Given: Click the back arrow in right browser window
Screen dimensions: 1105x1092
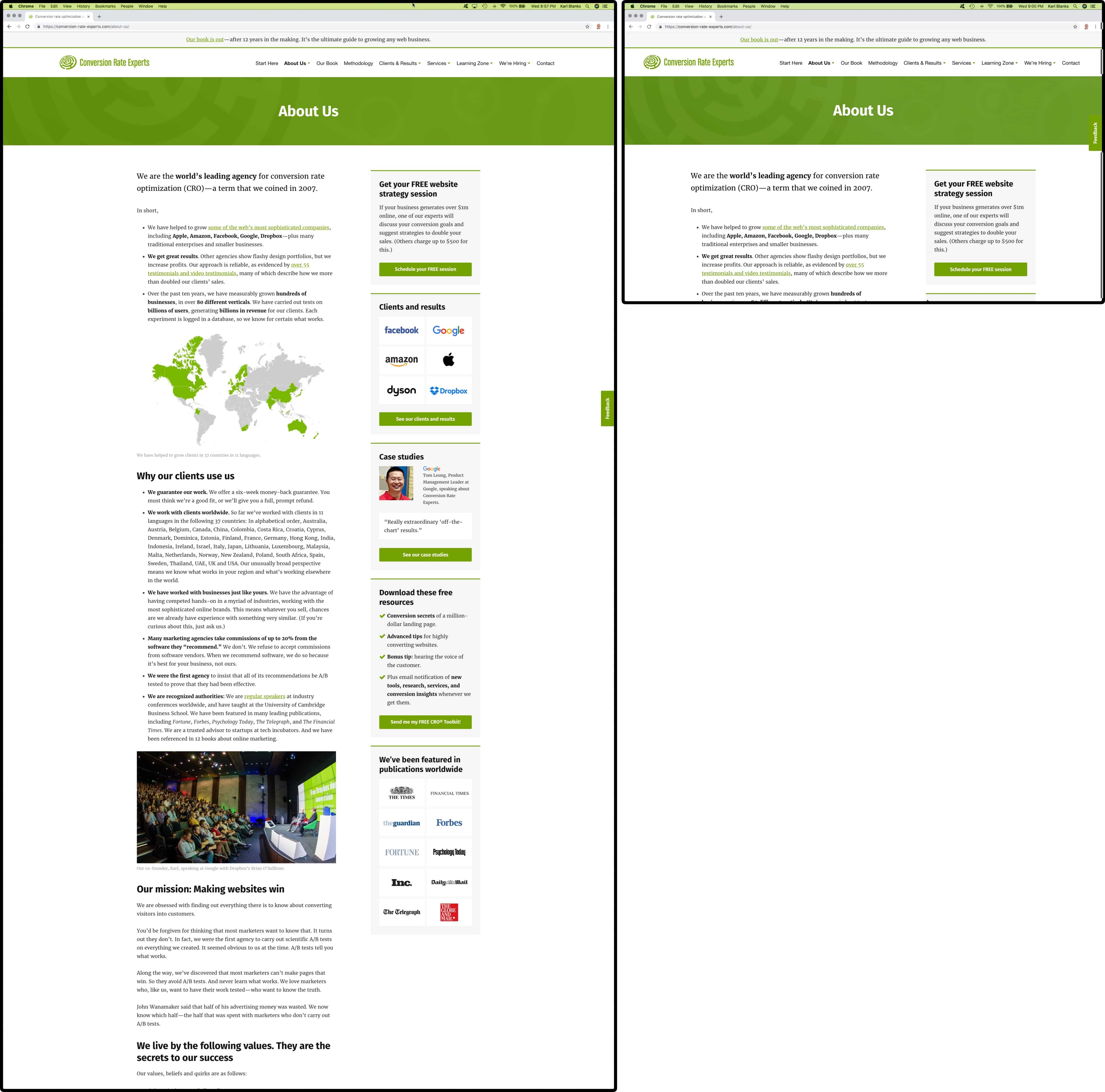Looking at the screenshot, I should point(631,26).
